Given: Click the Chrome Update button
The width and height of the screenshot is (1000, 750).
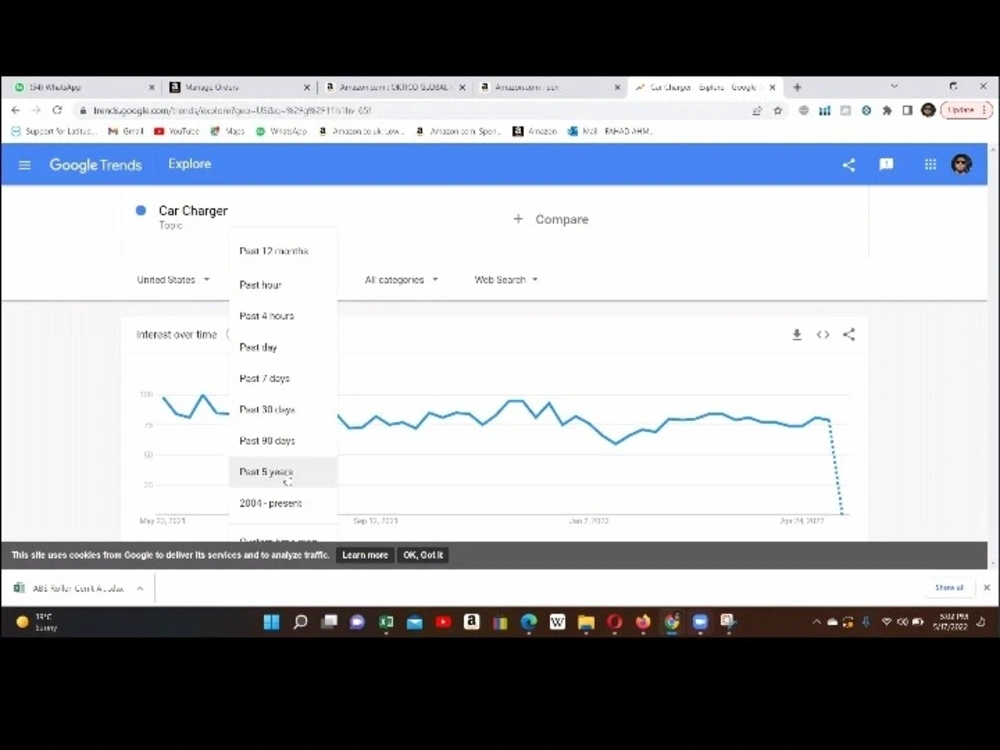Looking at the screenshot, I should pos(966,110).
